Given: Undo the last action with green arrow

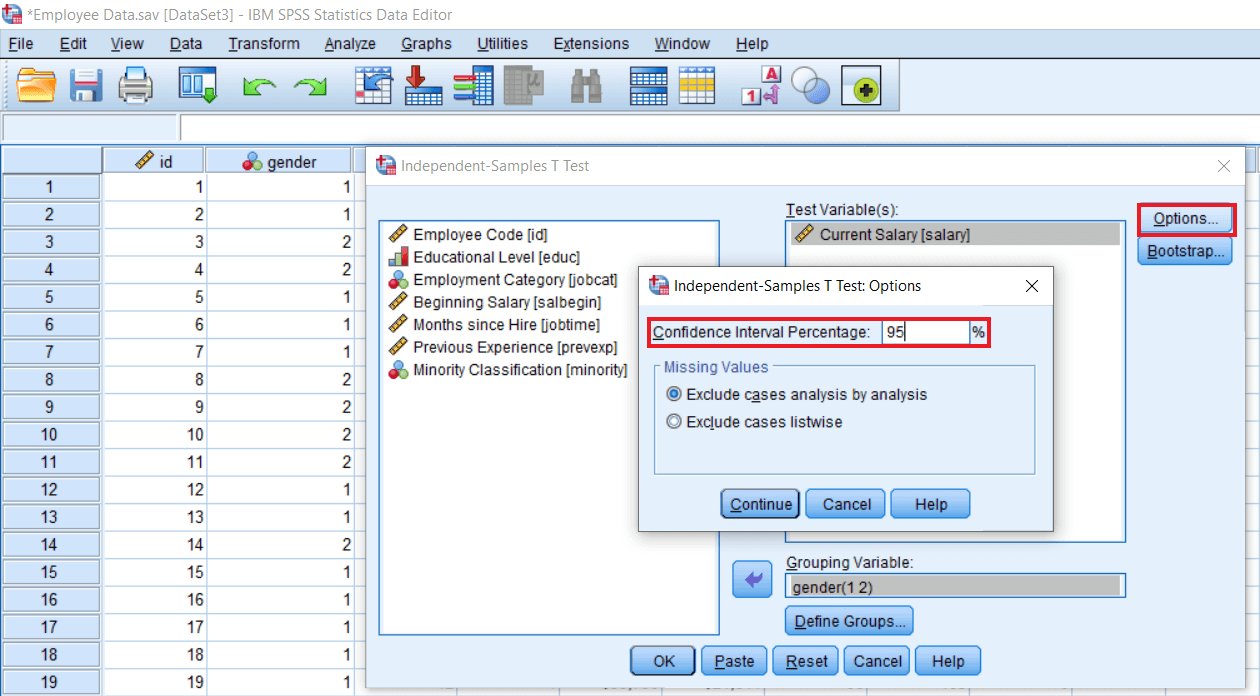Looking at the screenshot, I should click(x=259, y=88).
